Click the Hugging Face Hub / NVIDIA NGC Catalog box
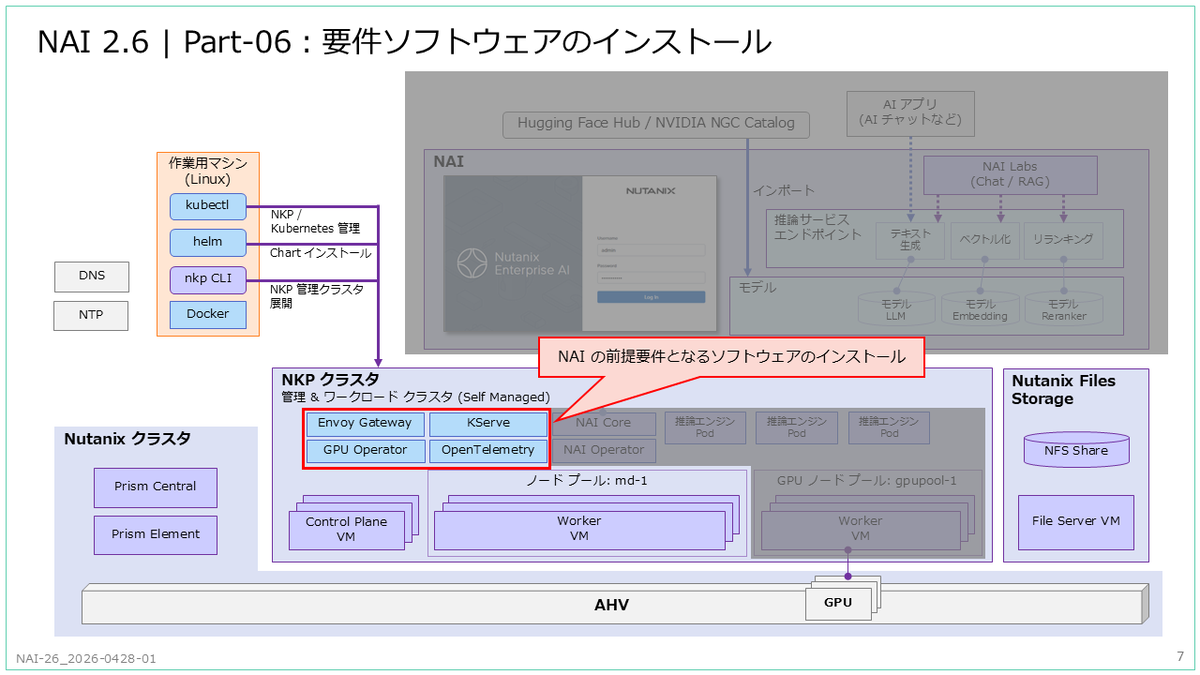 tap(656, 124)
